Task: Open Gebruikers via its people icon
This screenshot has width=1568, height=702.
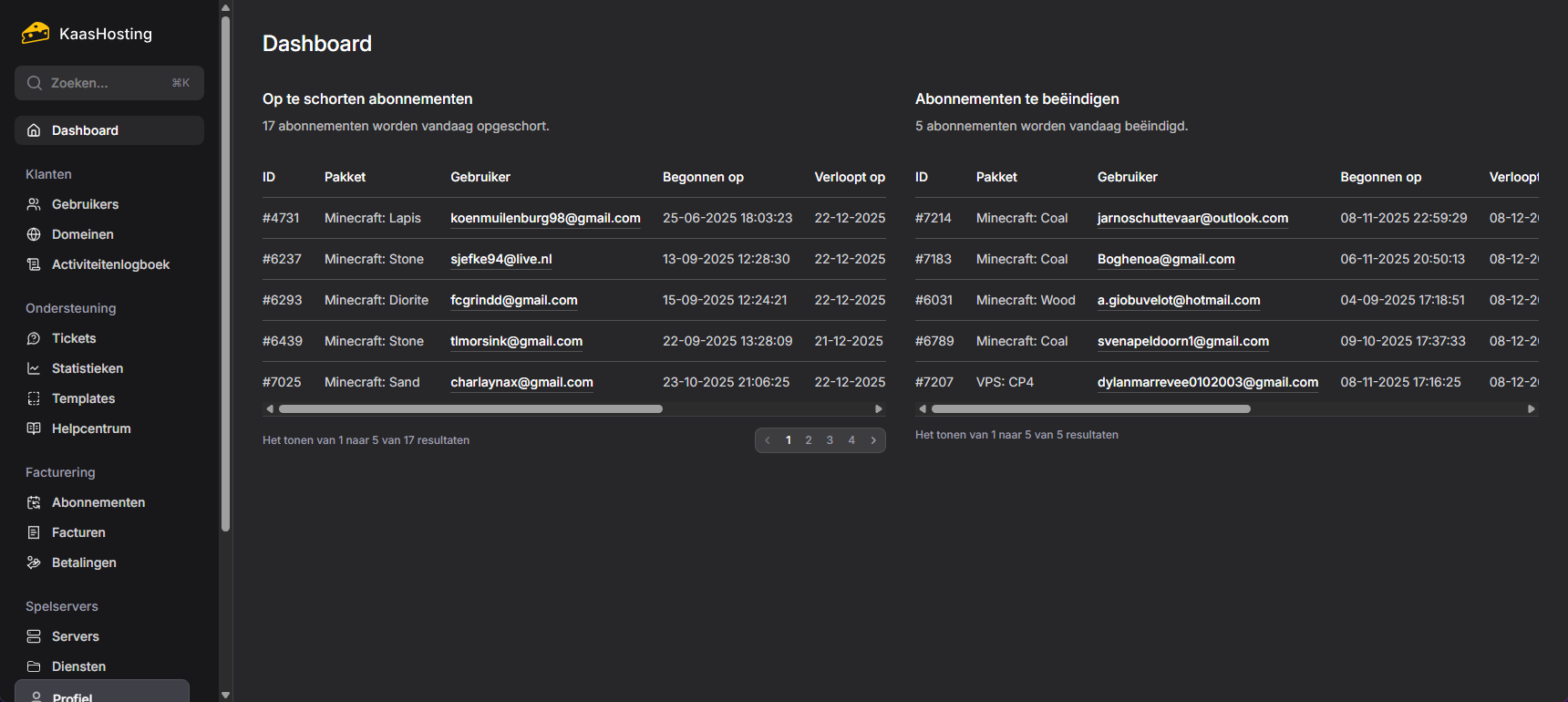Action: tap(34, 204)
